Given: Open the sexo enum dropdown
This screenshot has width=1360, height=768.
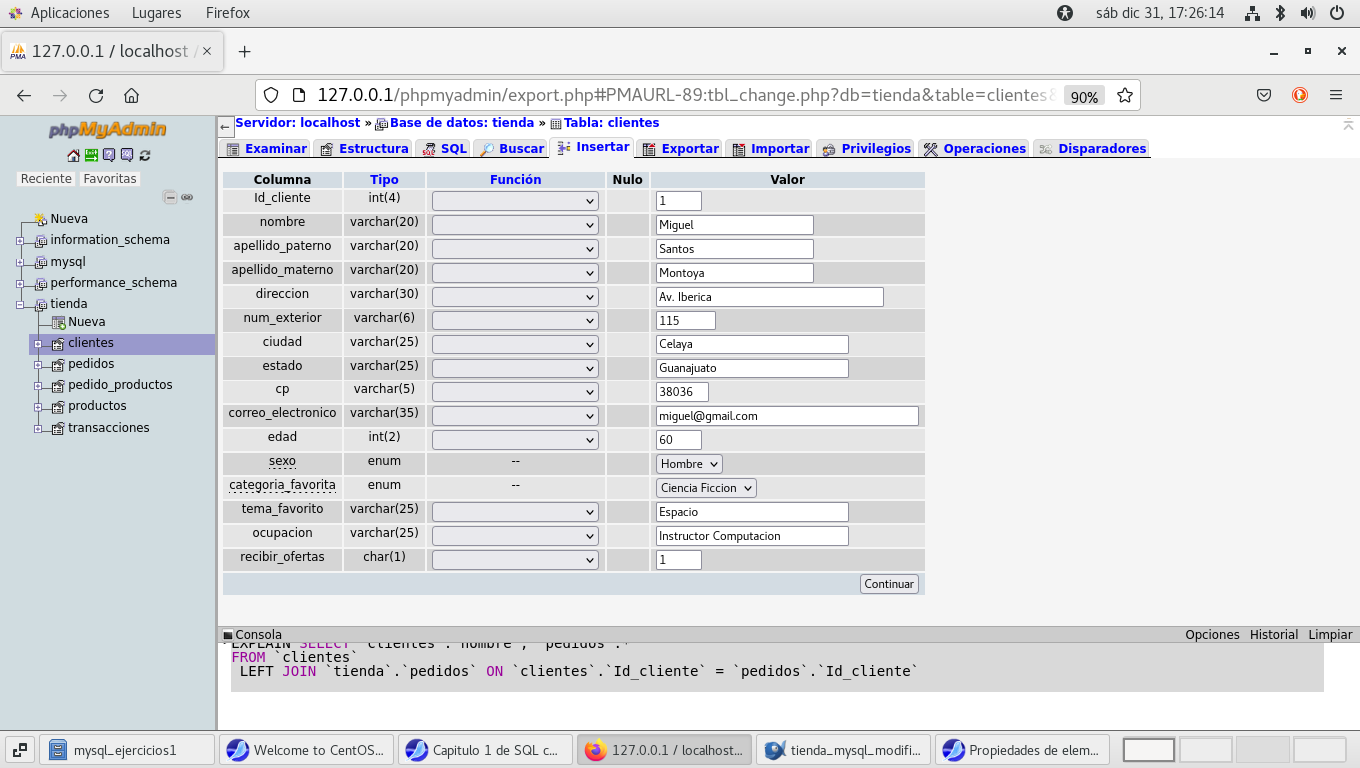Looking at the screenshot, I should pyautogui.click(x=689, y=464).
